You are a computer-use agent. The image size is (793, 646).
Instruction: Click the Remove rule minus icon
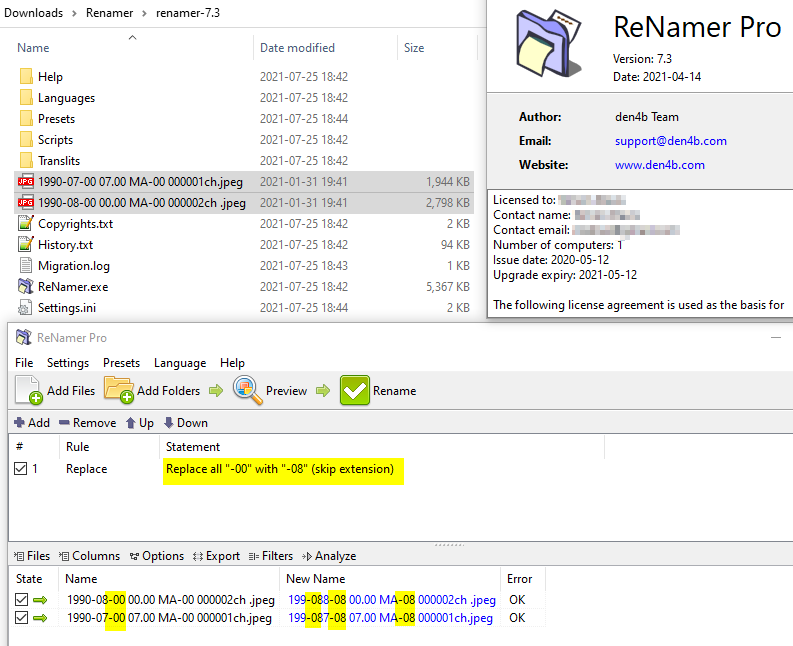(x=64, y=422)
